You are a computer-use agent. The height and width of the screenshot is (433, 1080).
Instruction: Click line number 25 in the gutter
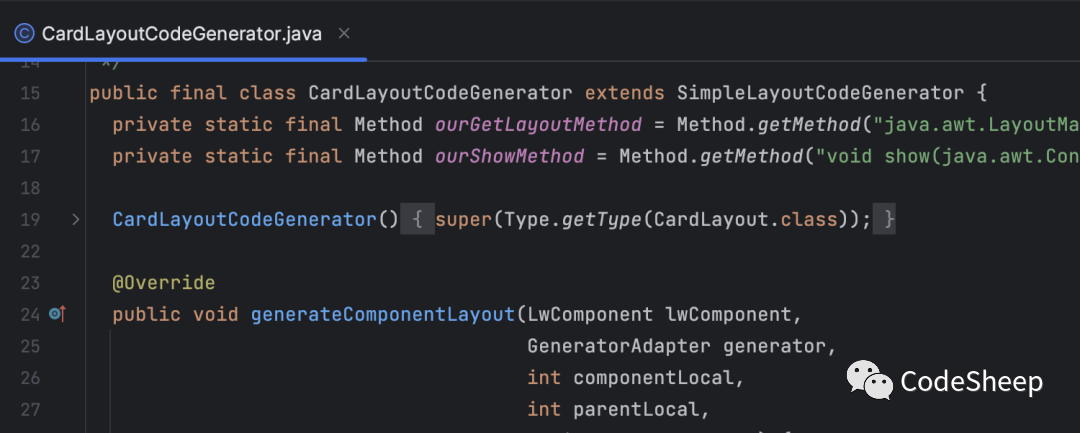[x=30, y=346]
